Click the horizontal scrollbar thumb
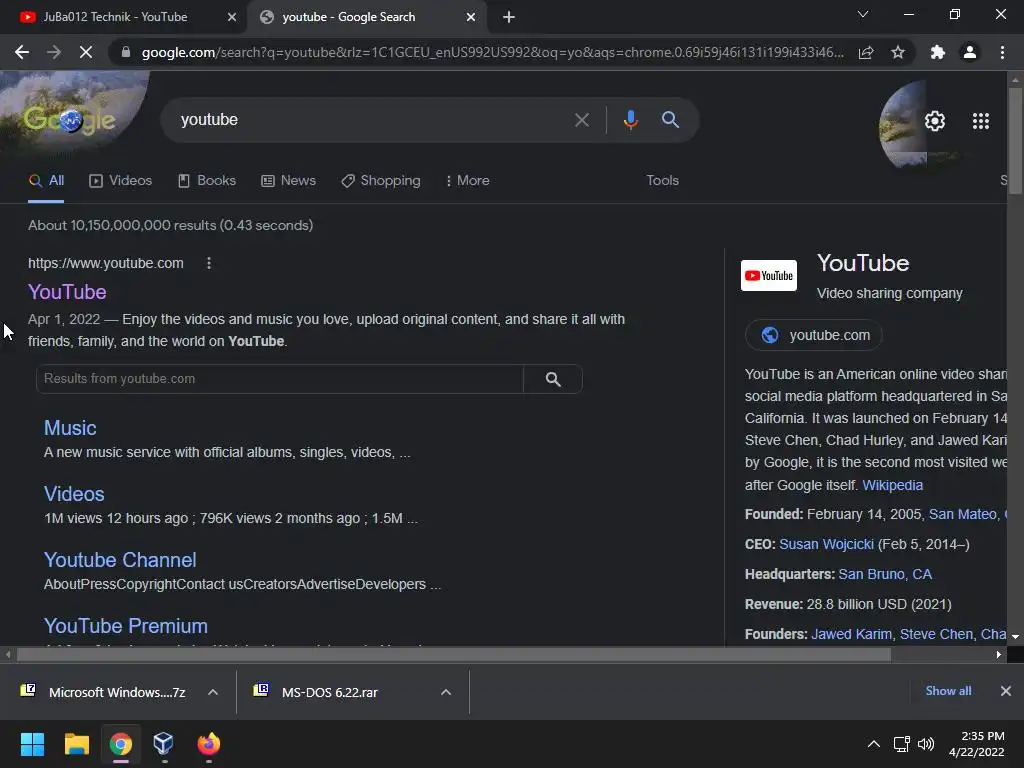Viewport: 1024px width, 768px height. pyautogui.click(x=454, y=654)
